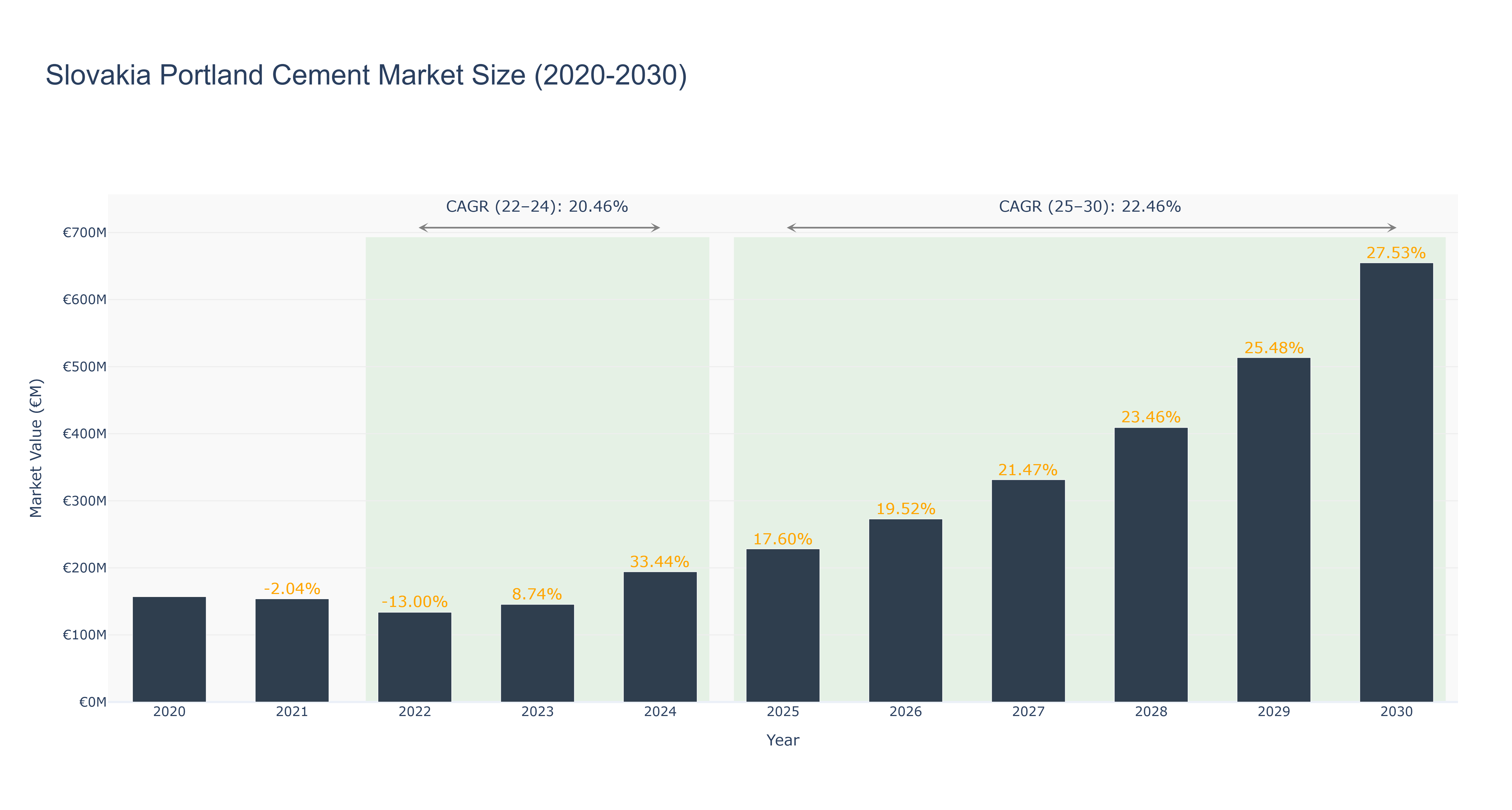Viewport: 1512px width, 810px height.
Task: Select the 21.47% growth label
Action: [x=1028, y=470]
